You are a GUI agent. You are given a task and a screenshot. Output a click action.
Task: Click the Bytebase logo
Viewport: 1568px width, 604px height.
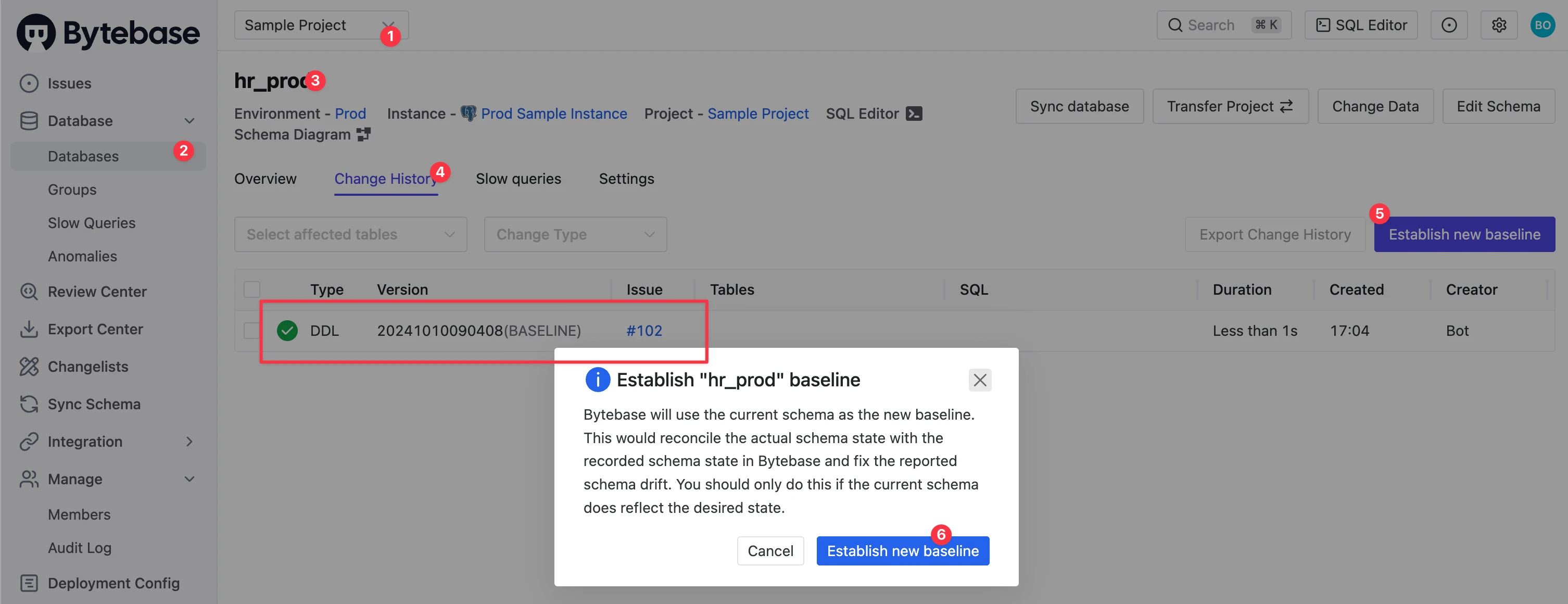click(x=108, y=32)
